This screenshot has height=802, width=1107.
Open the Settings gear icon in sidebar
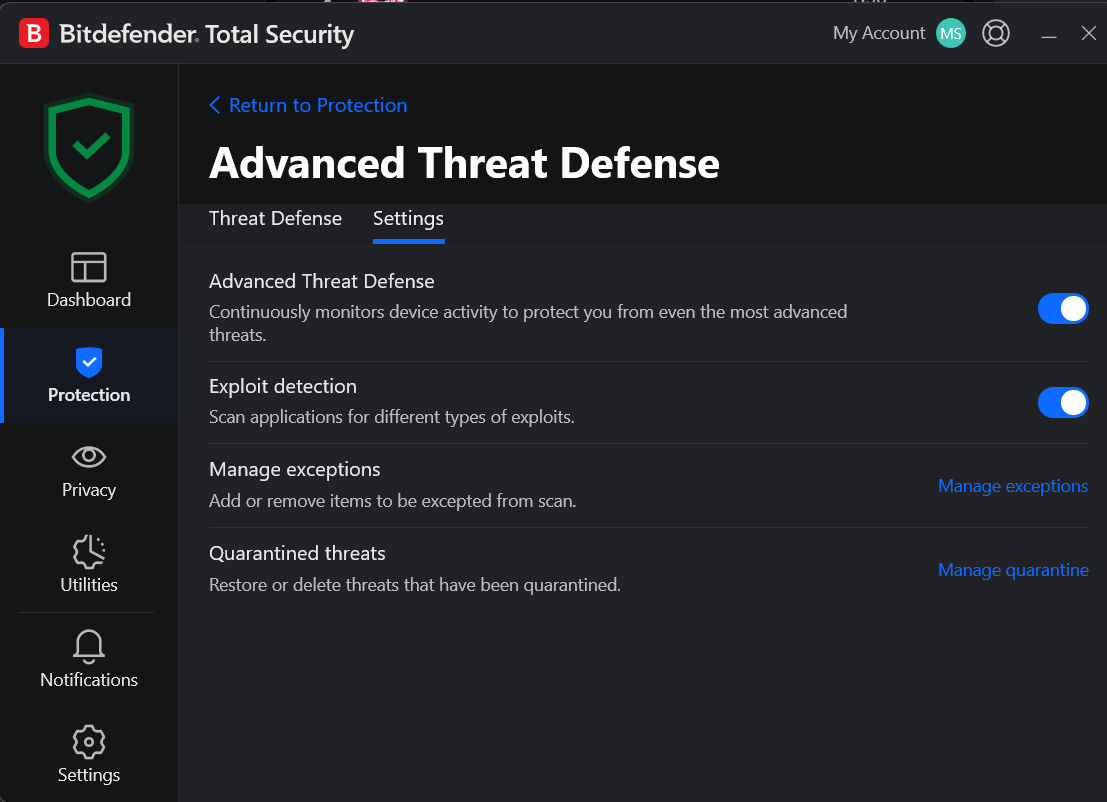coord(89,741)
